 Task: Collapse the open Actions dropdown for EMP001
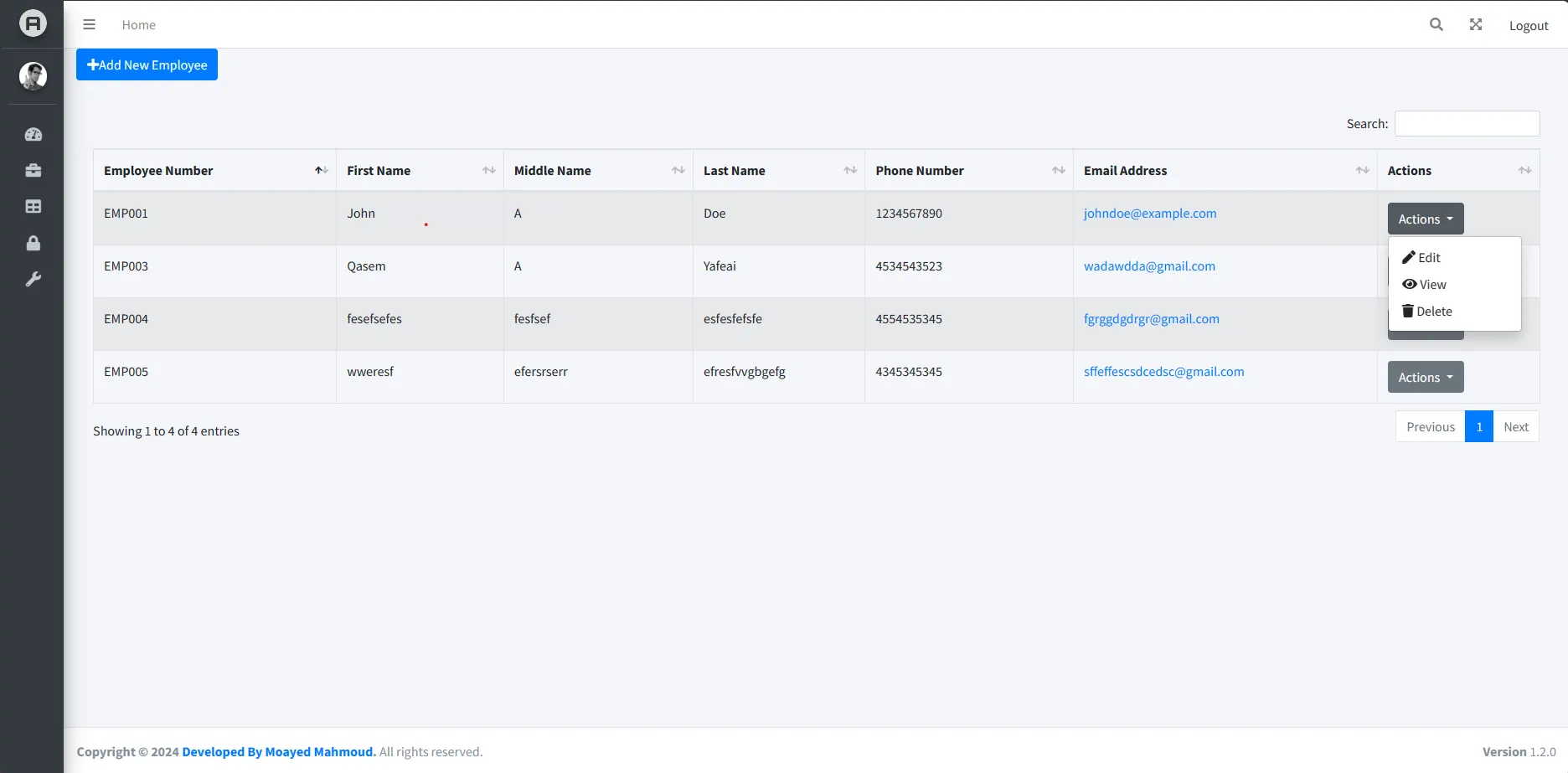(x=1424, y=219)
